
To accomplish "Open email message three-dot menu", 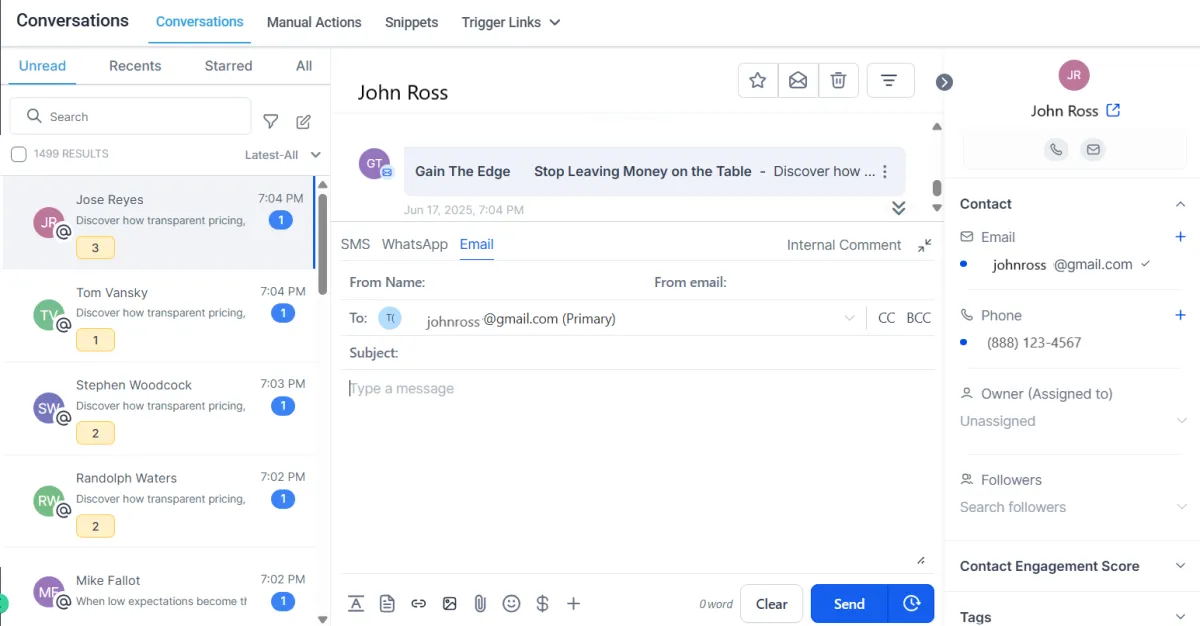I will pos(884,172).
